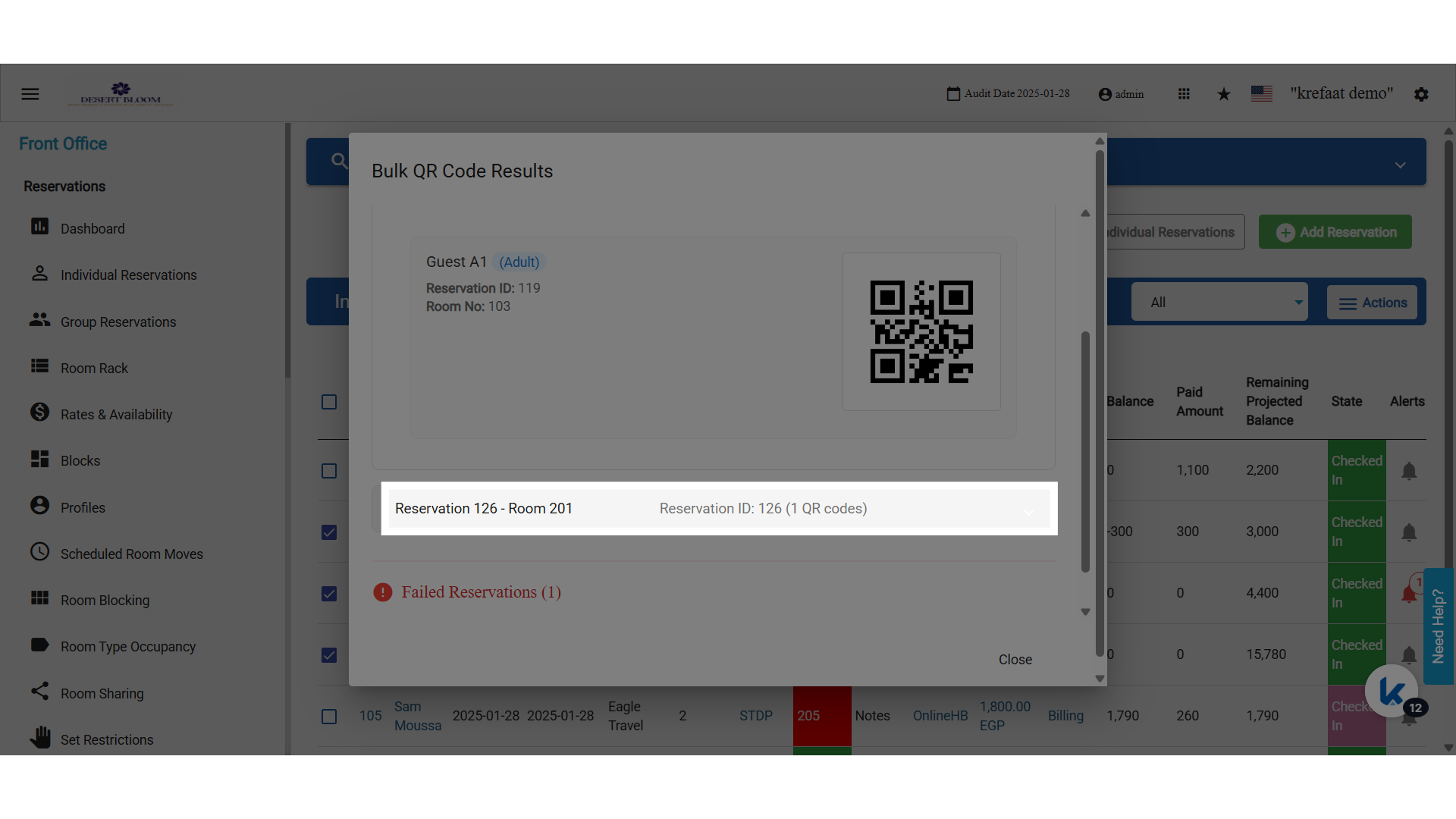This screenshot has width=1456, height=819.
Task: Click the STDP room type cell
Action: tap(756, 716)
